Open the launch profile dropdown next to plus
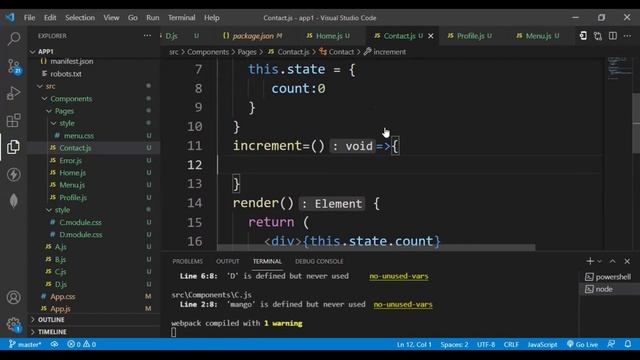The width and height of the screenshot is (640, 360). point(599,261)
